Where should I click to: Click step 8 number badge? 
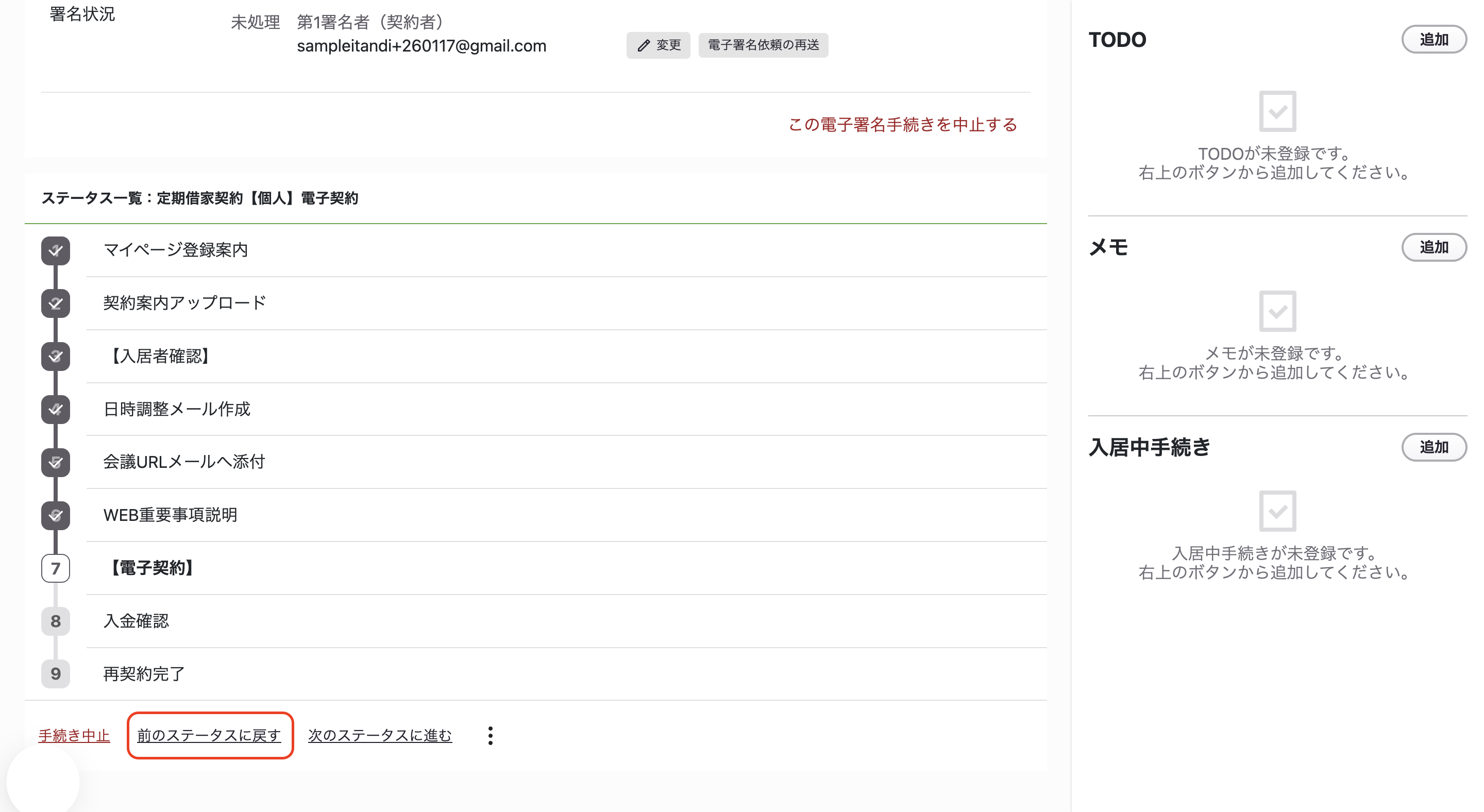pos(55,621)
